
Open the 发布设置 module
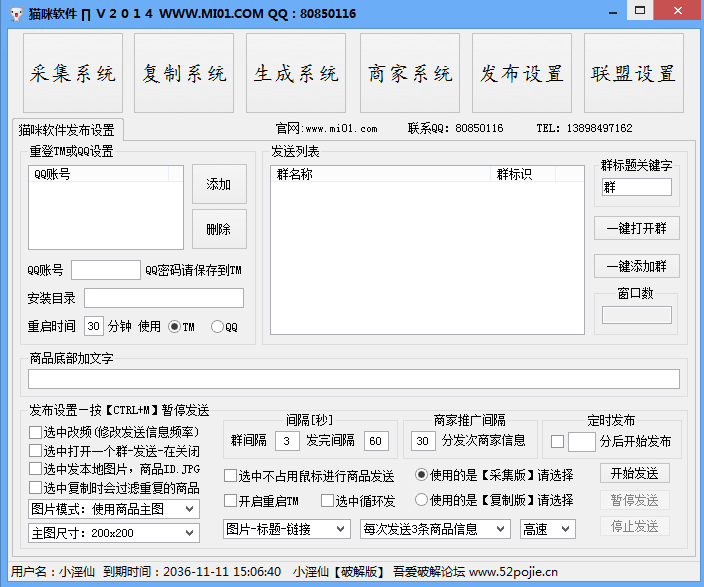click(x=521, y=73)
